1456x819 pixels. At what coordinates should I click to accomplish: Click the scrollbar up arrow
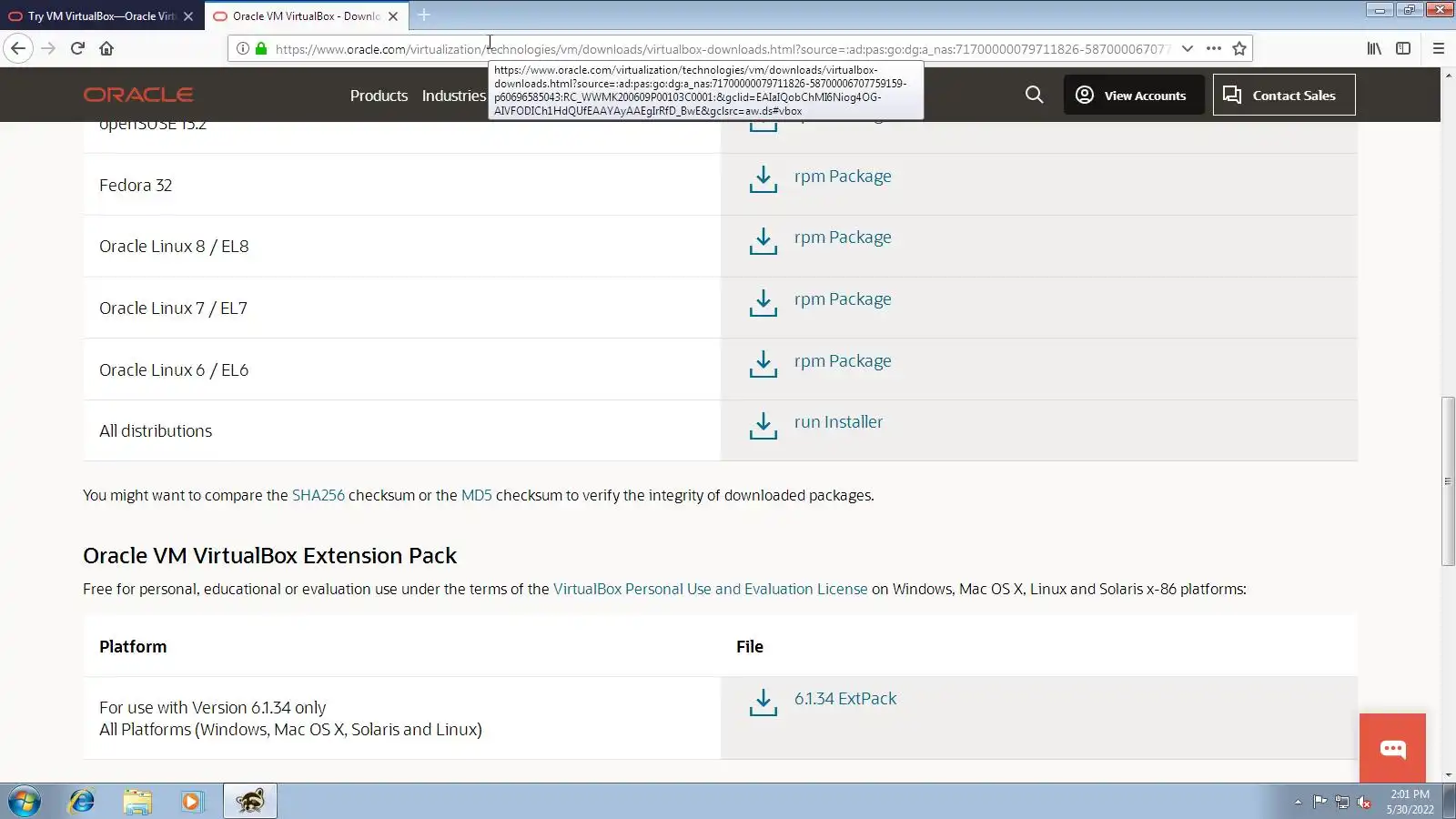pos(1448,75)
